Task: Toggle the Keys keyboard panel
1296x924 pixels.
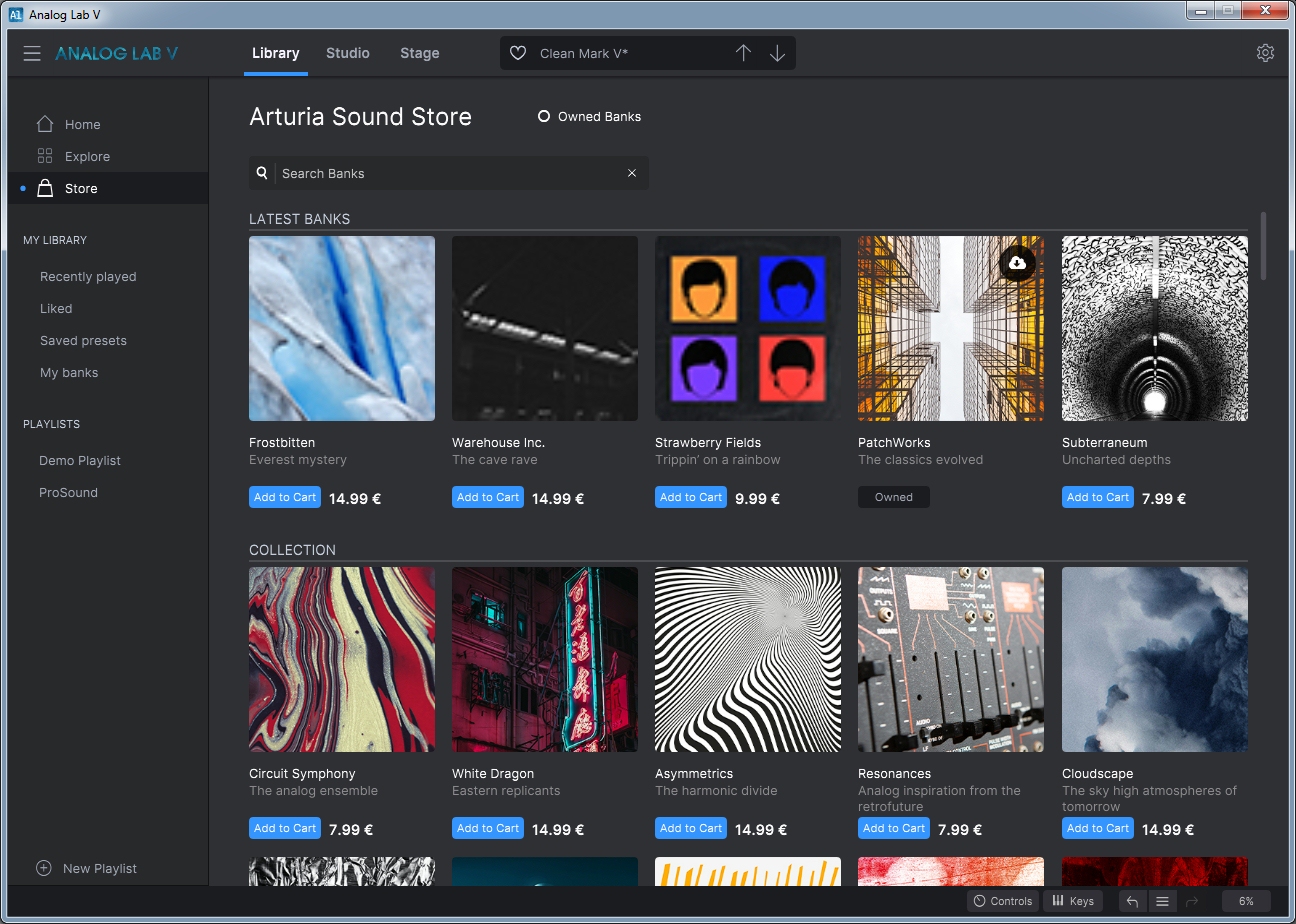Action: pos(1072,901)
